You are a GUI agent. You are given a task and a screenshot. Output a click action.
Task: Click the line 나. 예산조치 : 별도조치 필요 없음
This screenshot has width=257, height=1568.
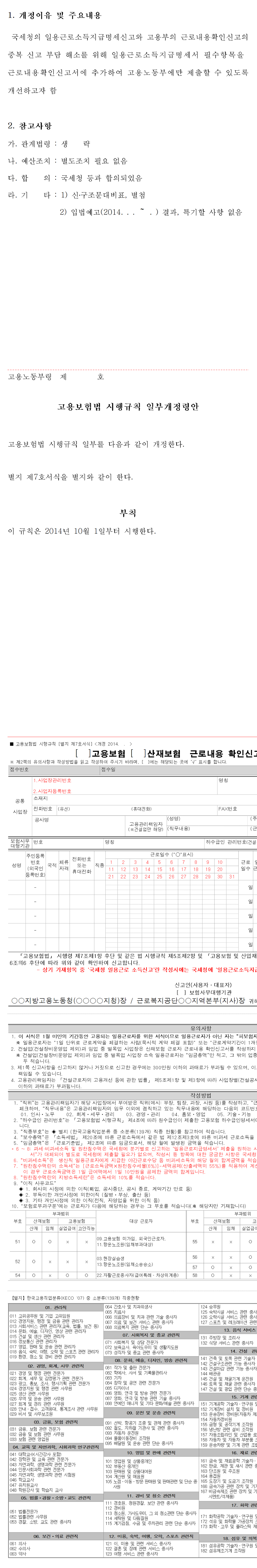pos(68,161)
